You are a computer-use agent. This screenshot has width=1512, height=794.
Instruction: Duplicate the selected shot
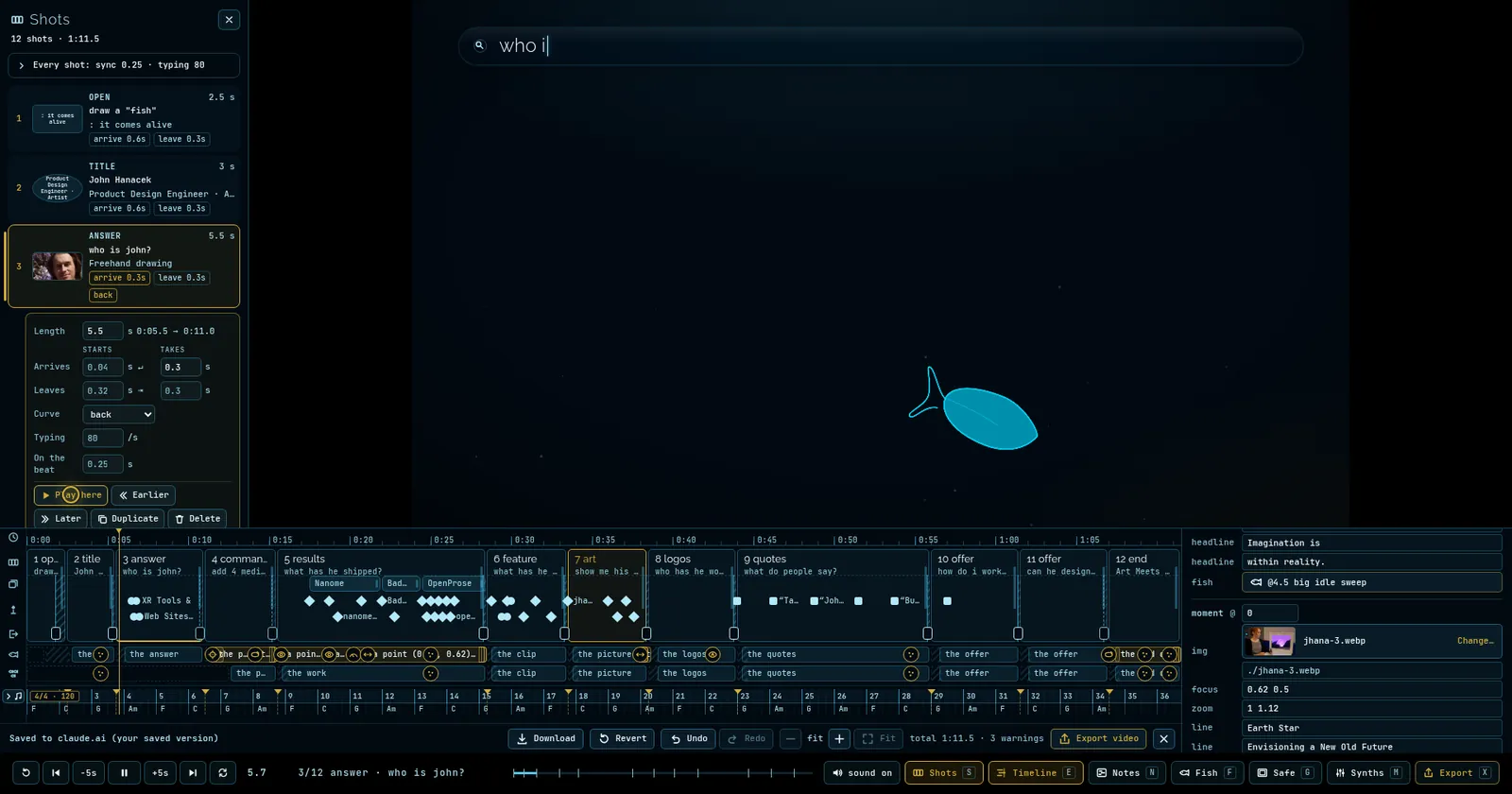pos(128,518)
